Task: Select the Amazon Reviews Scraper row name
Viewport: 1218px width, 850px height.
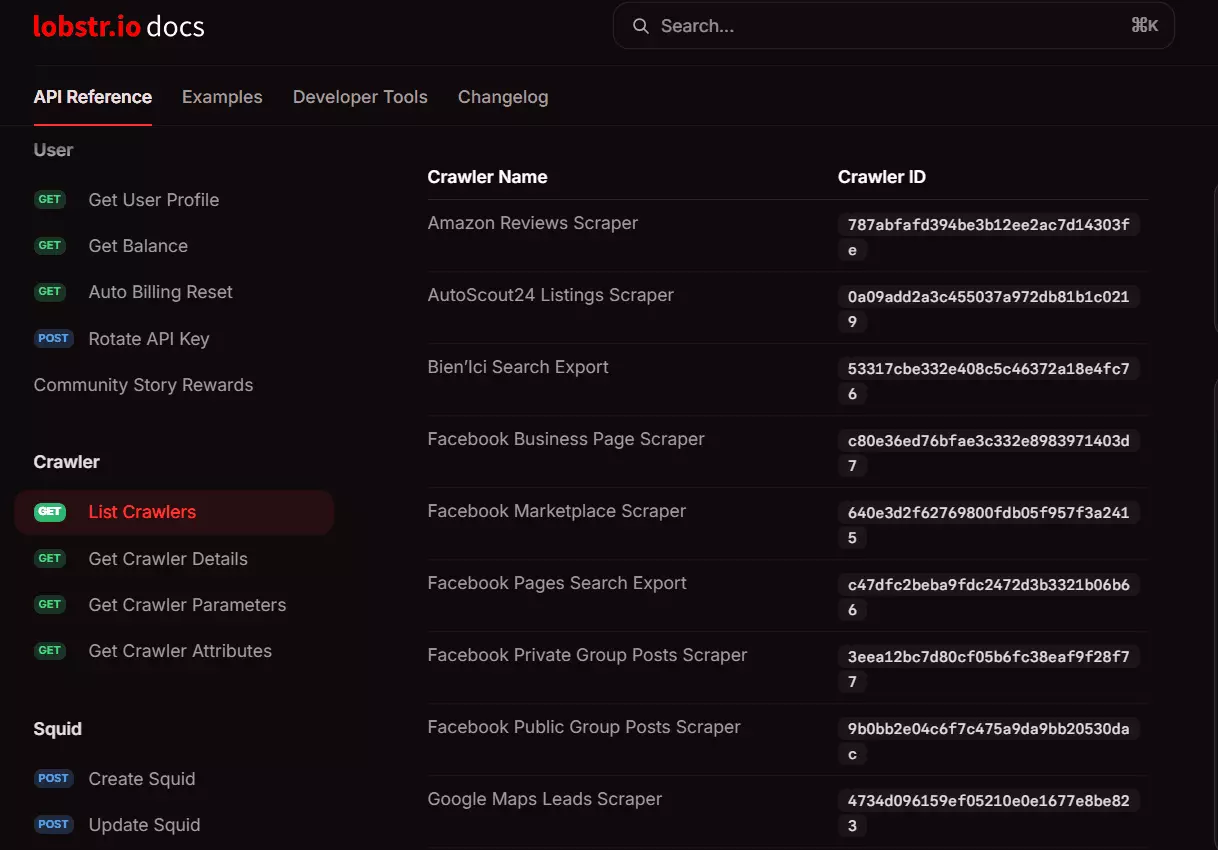Action: pos(533,223)
